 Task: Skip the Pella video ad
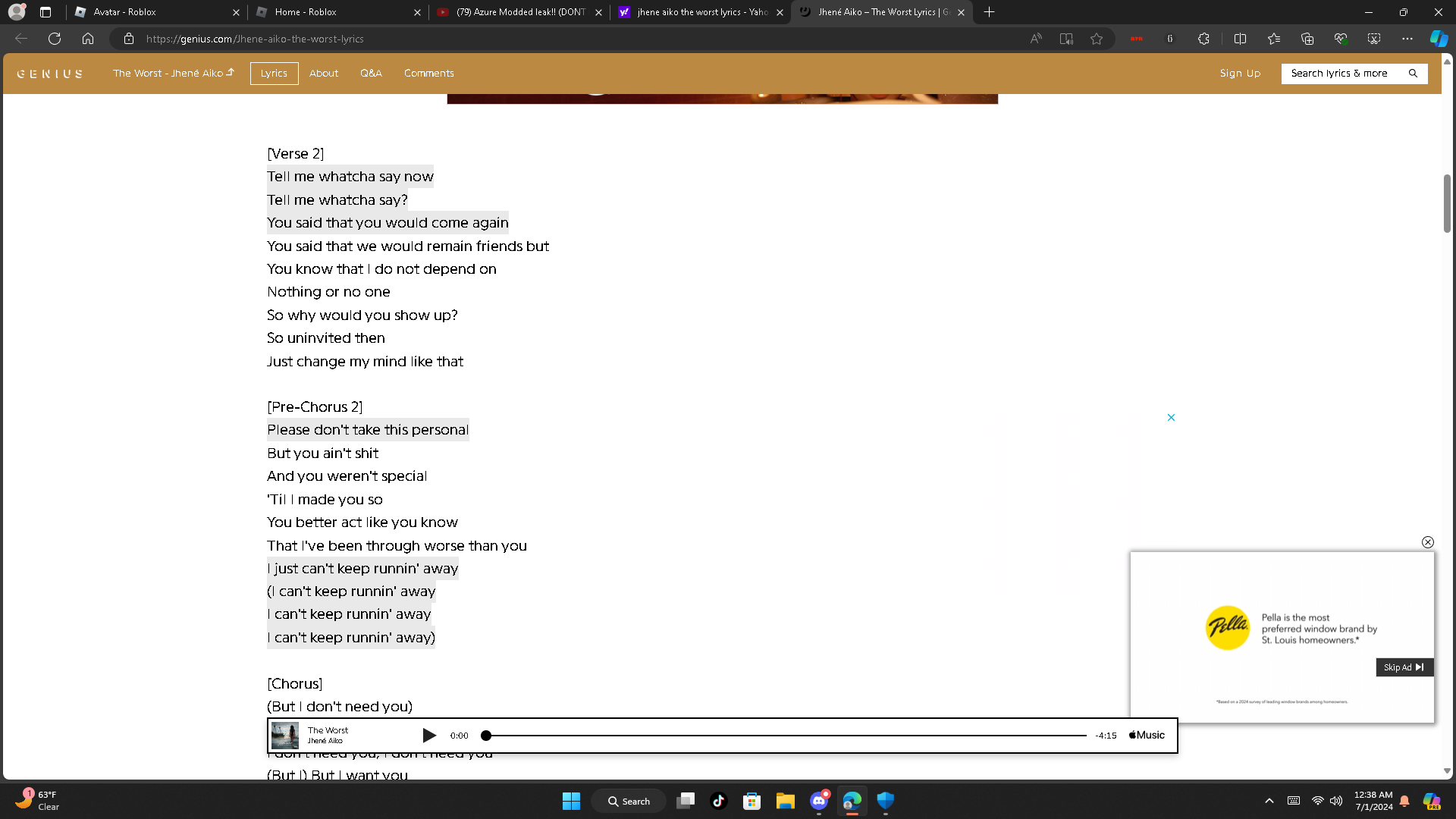(1404, 667)
